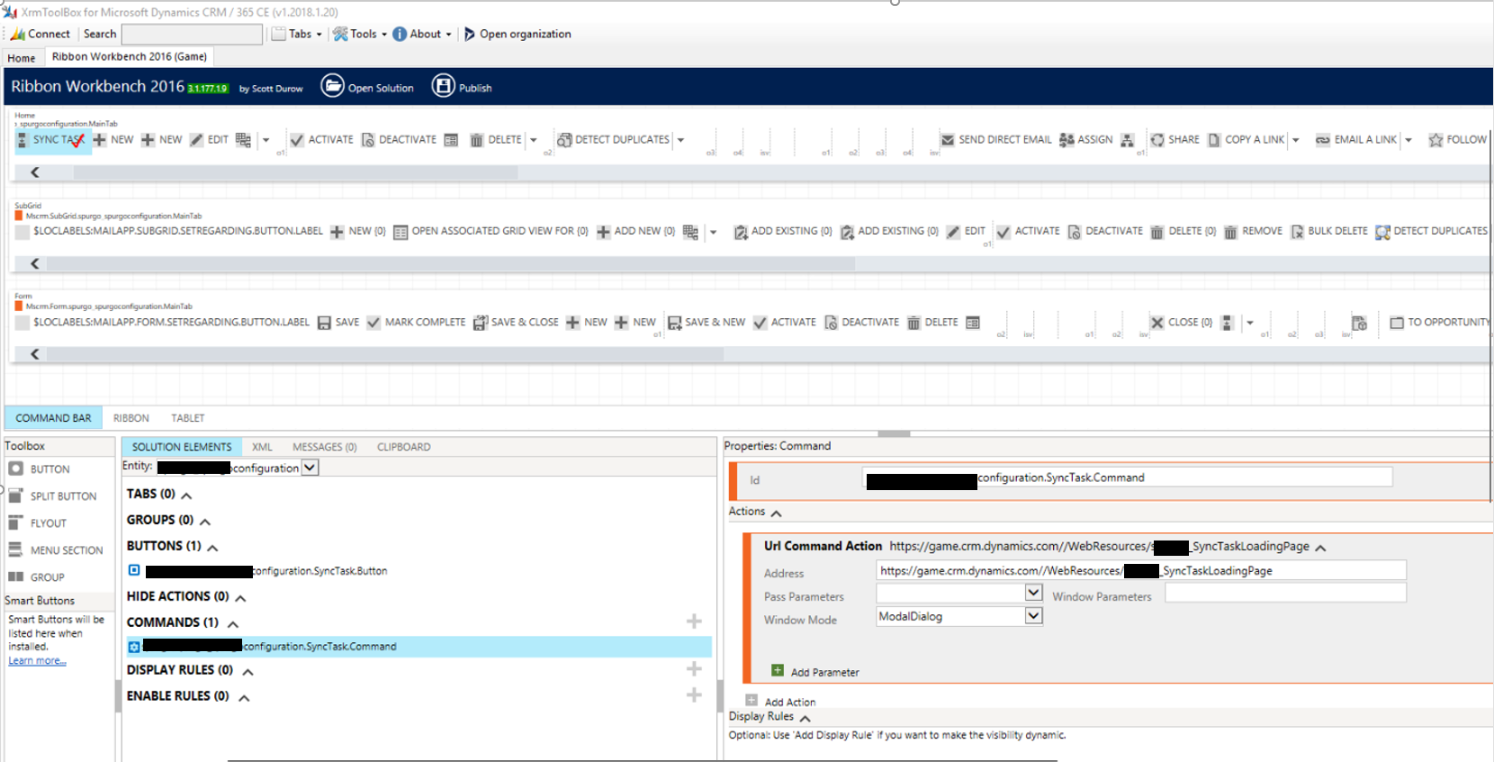The image size is (1494, 762).
Task: Click ADD NEW {0} in SubGrid bar
Action: 636,231
